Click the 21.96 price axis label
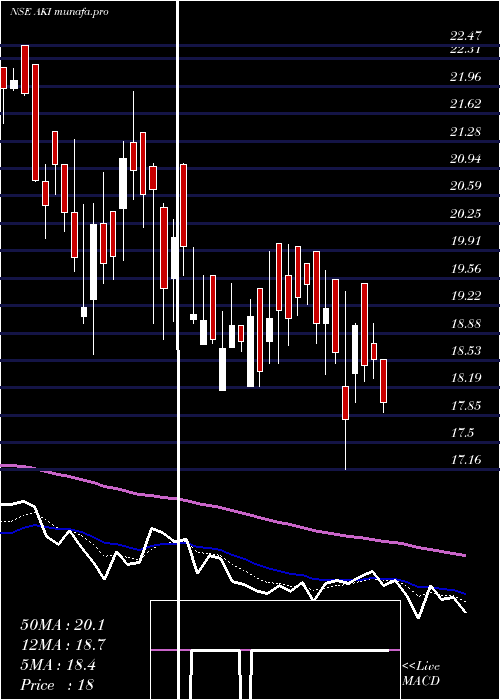Image resolution: width=500 pixels, height=700 pixels. tap(466, 77)
